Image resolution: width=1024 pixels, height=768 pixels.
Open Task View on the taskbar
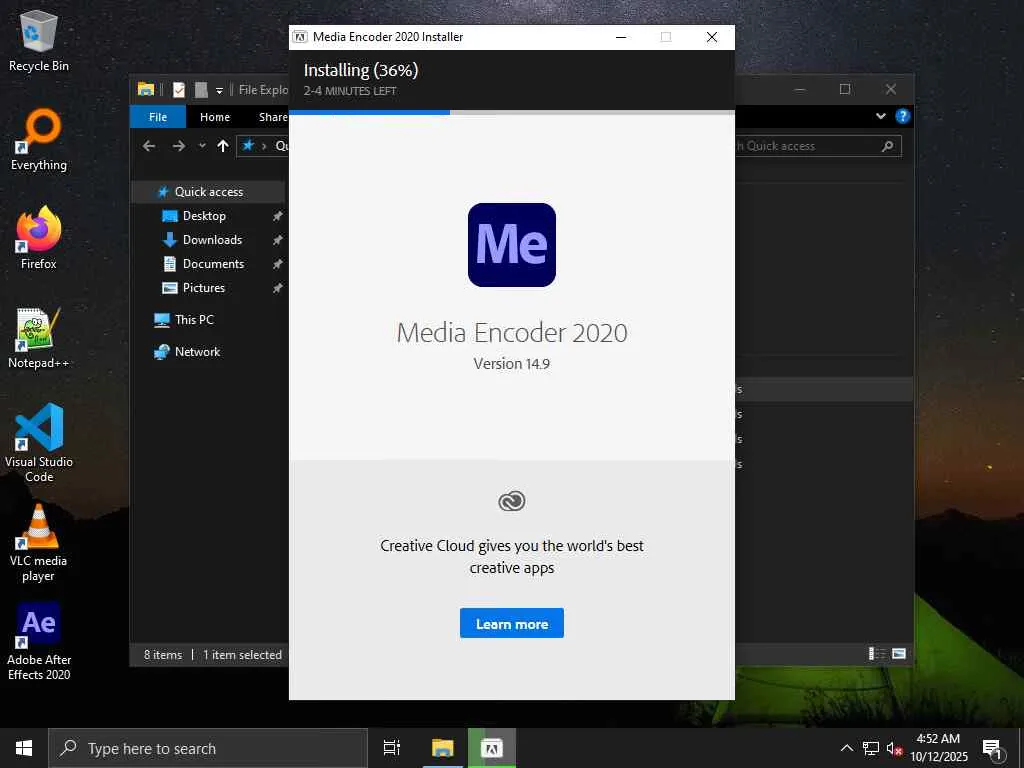392,748
